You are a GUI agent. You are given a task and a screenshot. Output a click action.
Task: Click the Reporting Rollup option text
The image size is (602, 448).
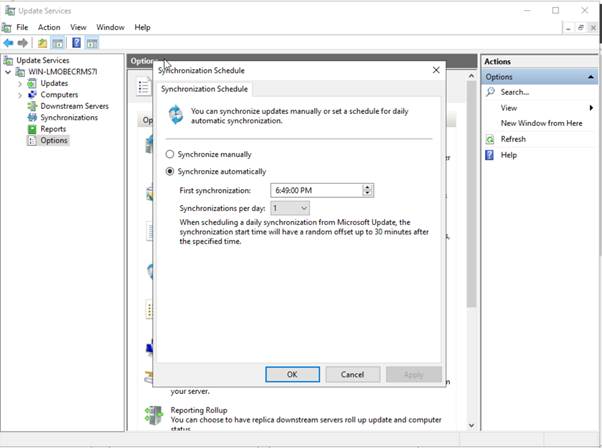click(199, 410)
